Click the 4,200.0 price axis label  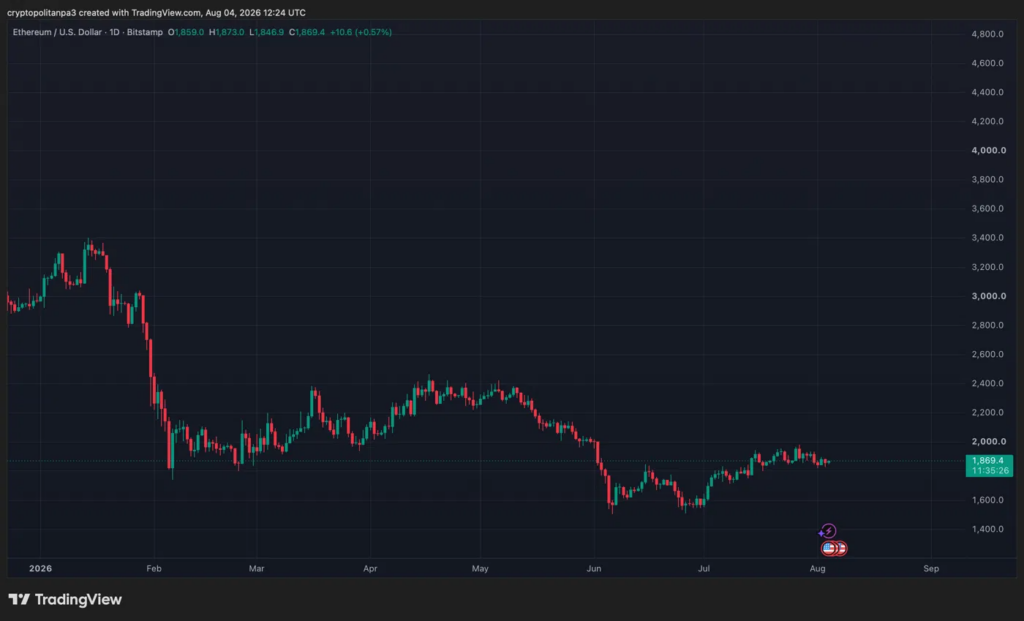point(987,121)
